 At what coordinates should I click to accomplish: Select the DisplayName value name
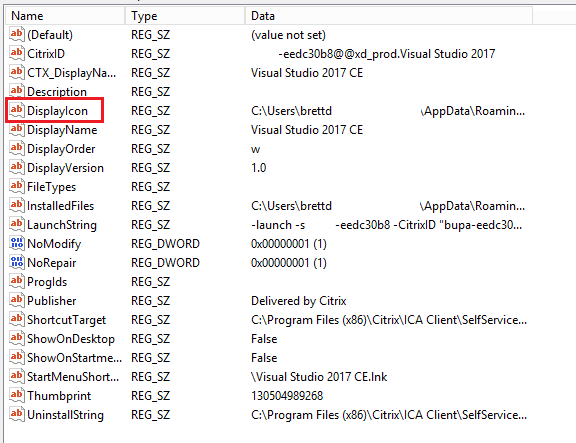point(62,130)
